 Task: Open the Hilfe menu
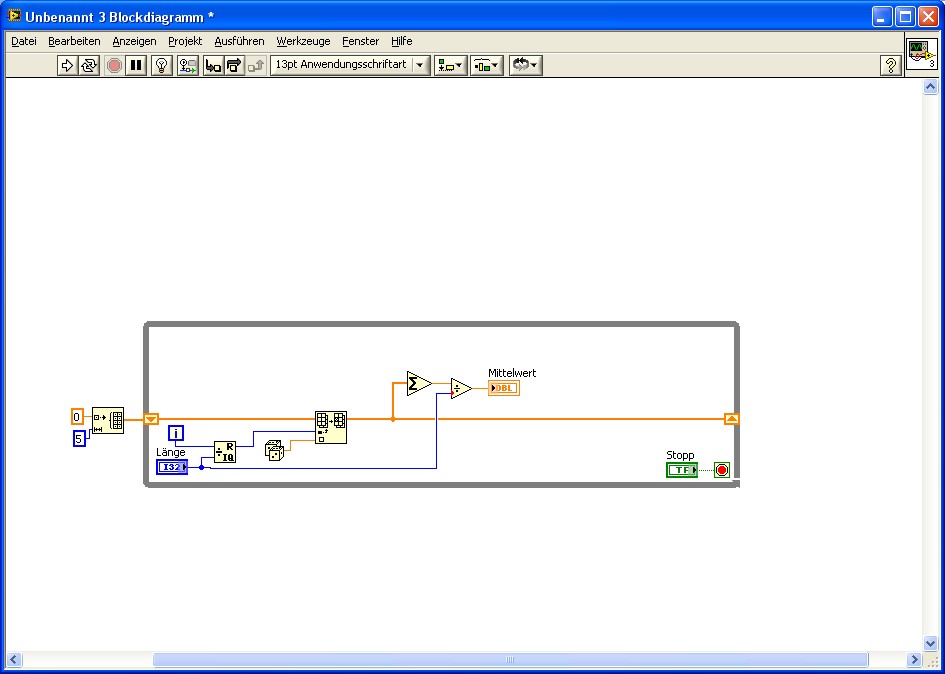point(401,41)
